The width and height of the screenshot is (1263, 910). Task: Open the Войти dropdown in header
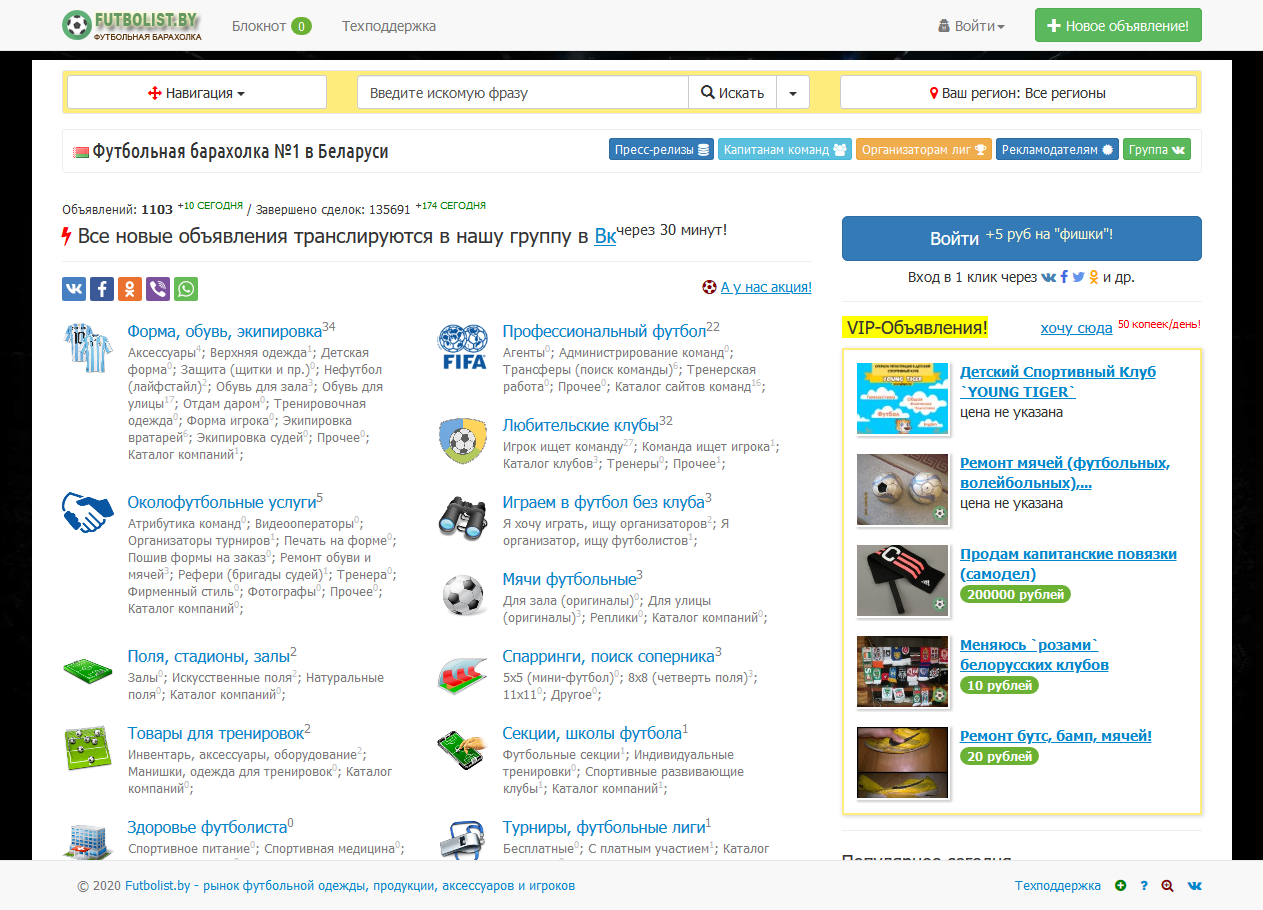971,26
